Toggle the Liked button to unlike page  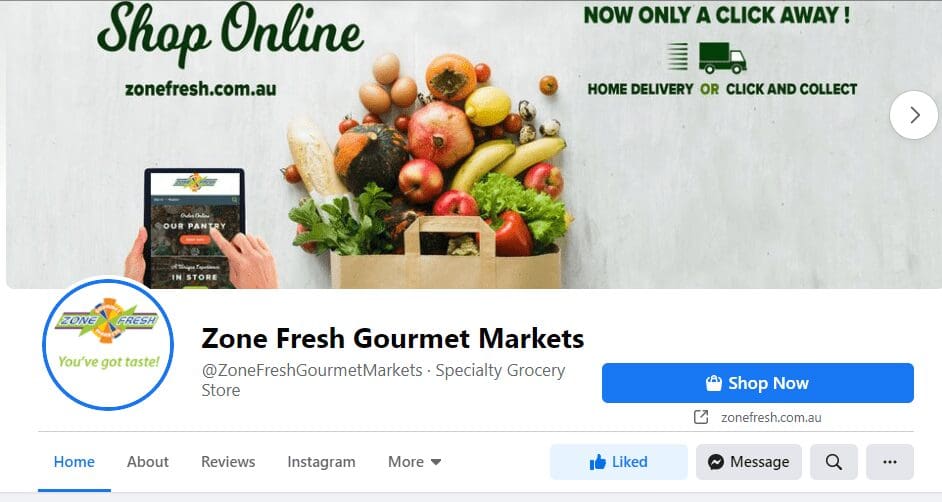coord(619,462)
